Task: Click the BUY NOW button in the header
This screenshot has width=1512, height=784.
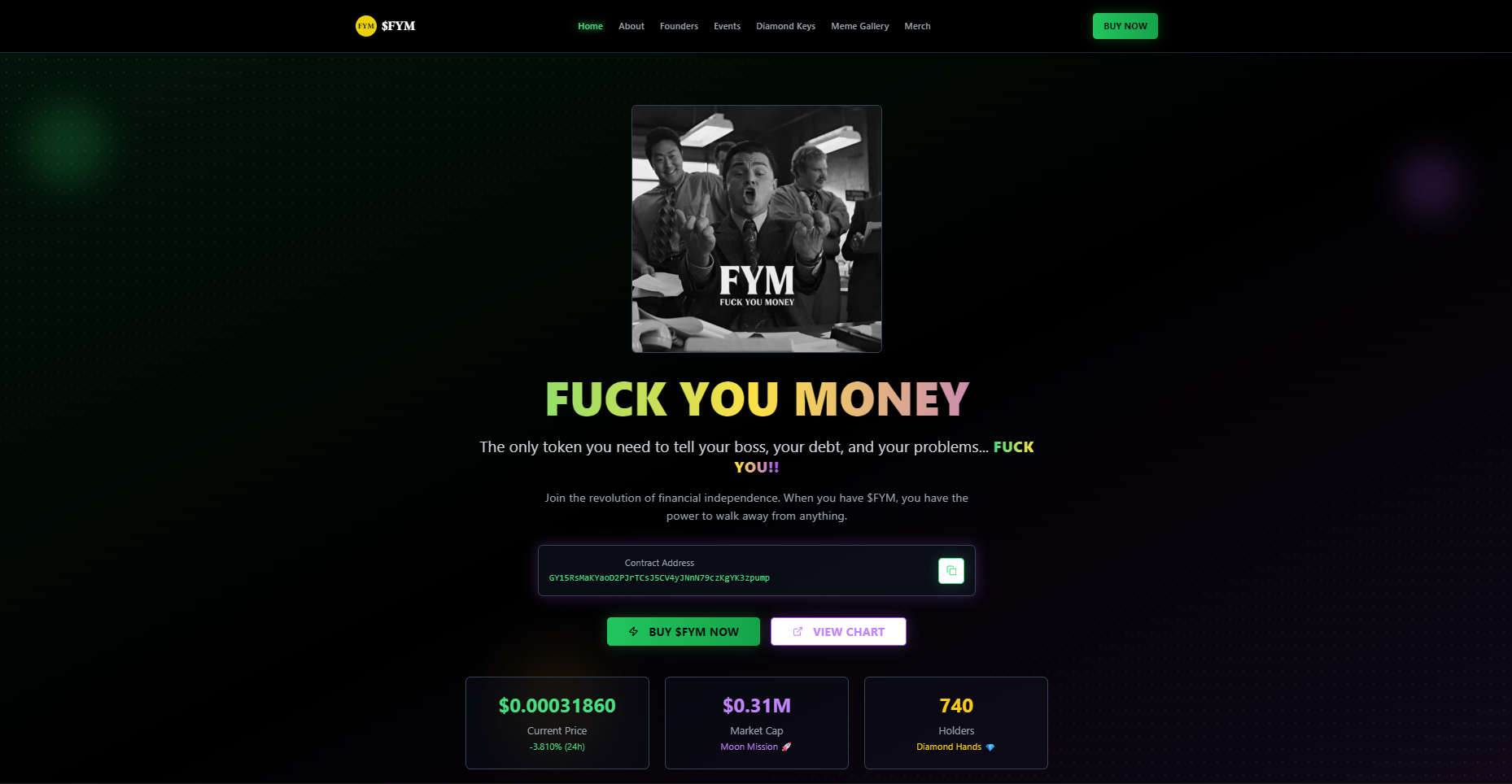Action: [1125, 26]
